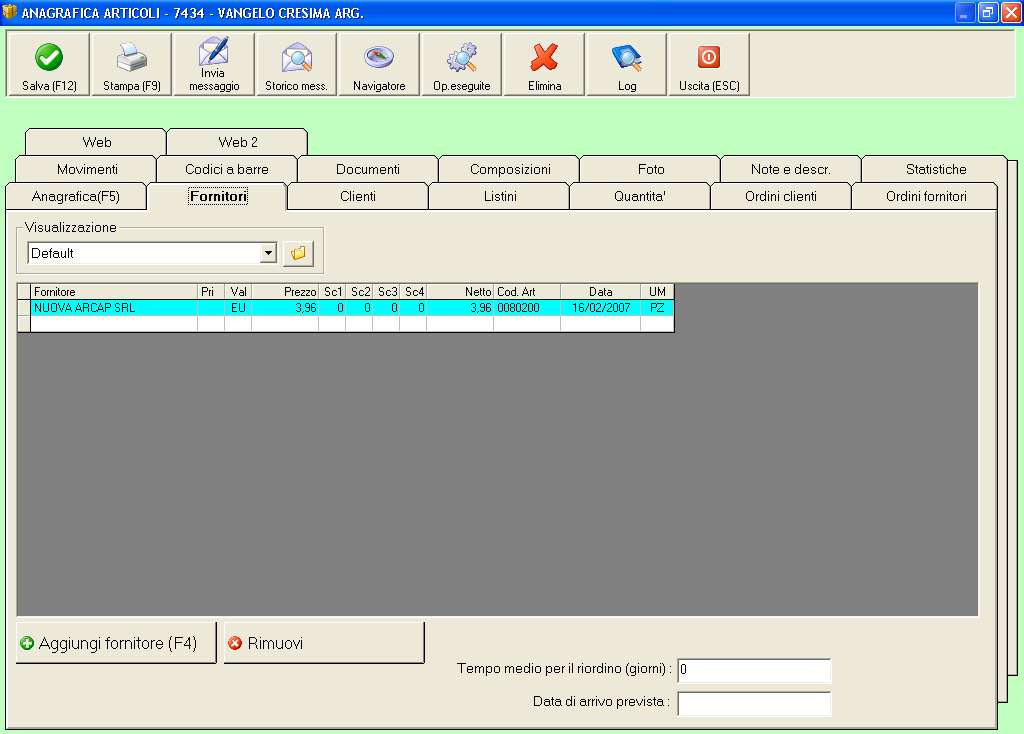The height and width of the screenshot is (734, 1024).
Task: Switch to Anagrafica(F5) tab
Action: 76,196
